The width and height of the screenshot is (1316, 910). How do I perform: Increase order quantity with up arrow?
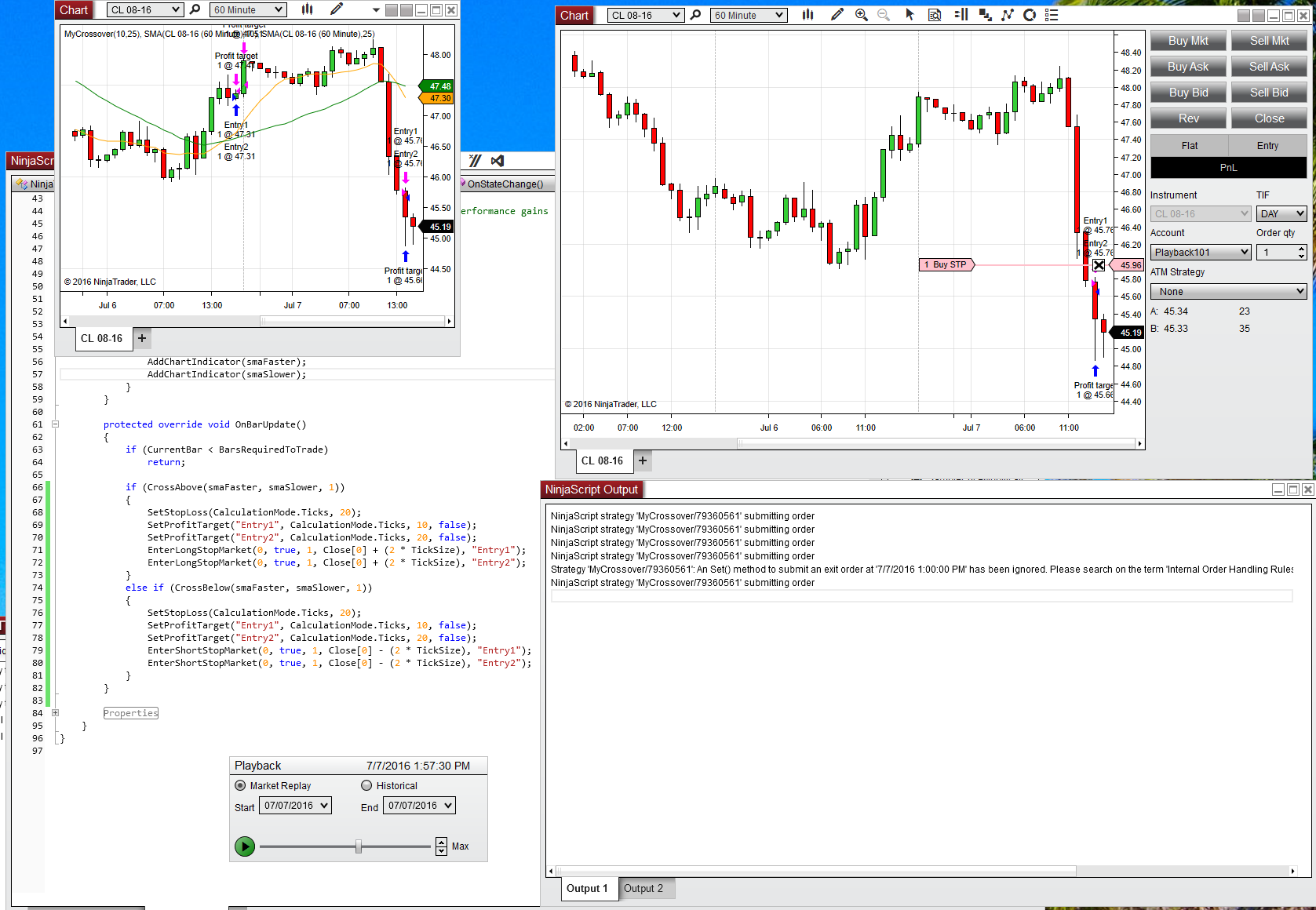1302,249
